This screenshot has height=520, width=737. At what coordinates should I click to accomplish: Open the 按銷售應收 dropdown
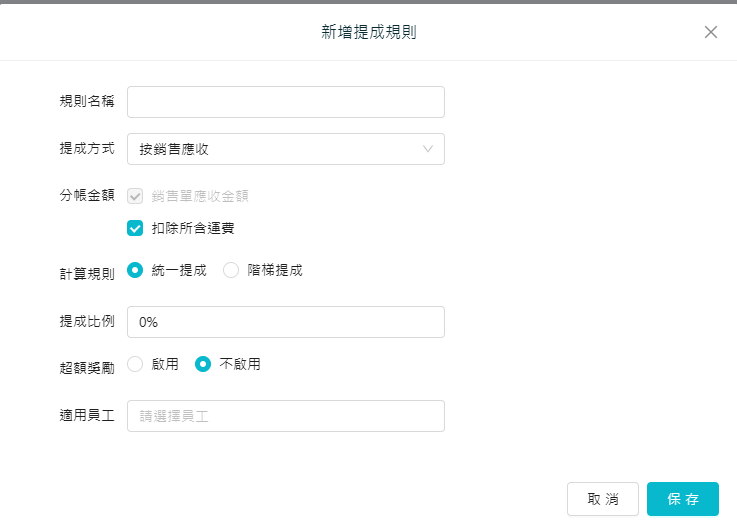click(x=285, y=149)
